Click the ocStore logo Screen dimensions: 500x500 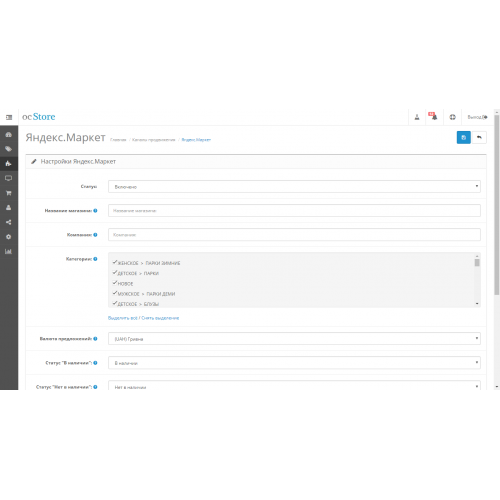point(39,117)
